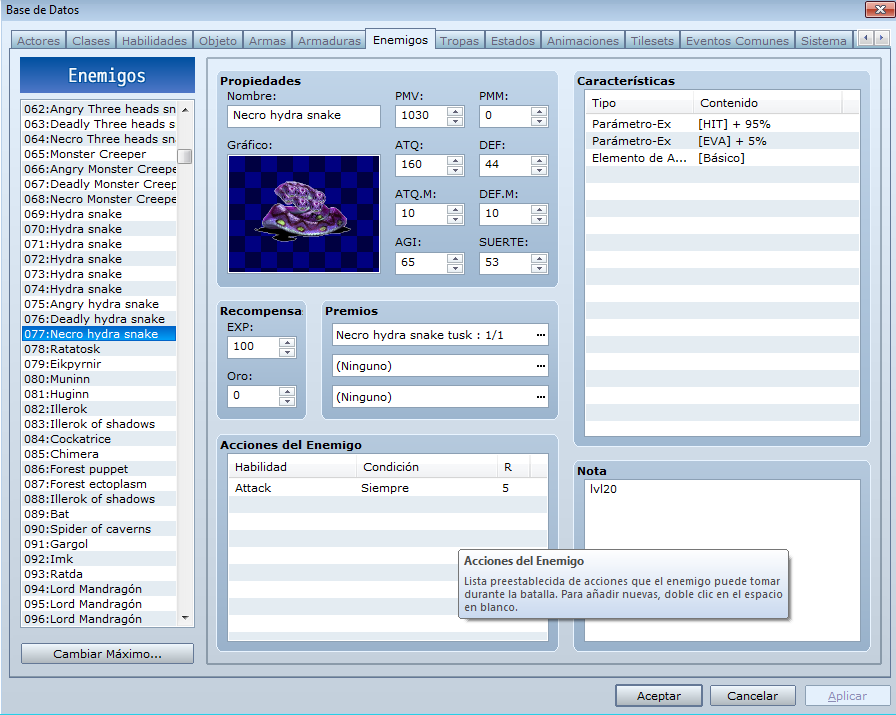Open the Actores tab
The height and width of the screenshot is (715, 896).
(38, 41)
